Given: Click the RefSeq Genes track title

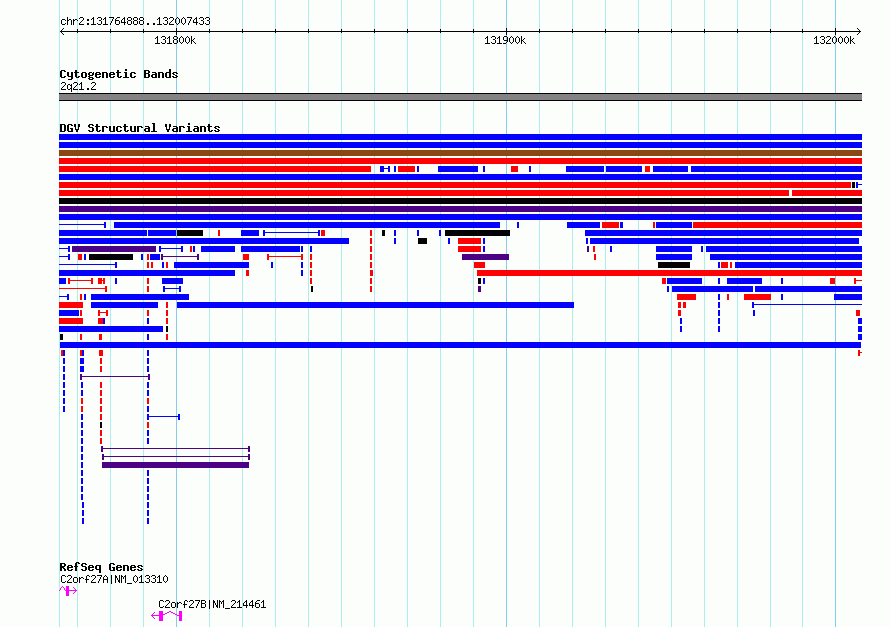Looking at the screenshot, I should coord(101,567).
